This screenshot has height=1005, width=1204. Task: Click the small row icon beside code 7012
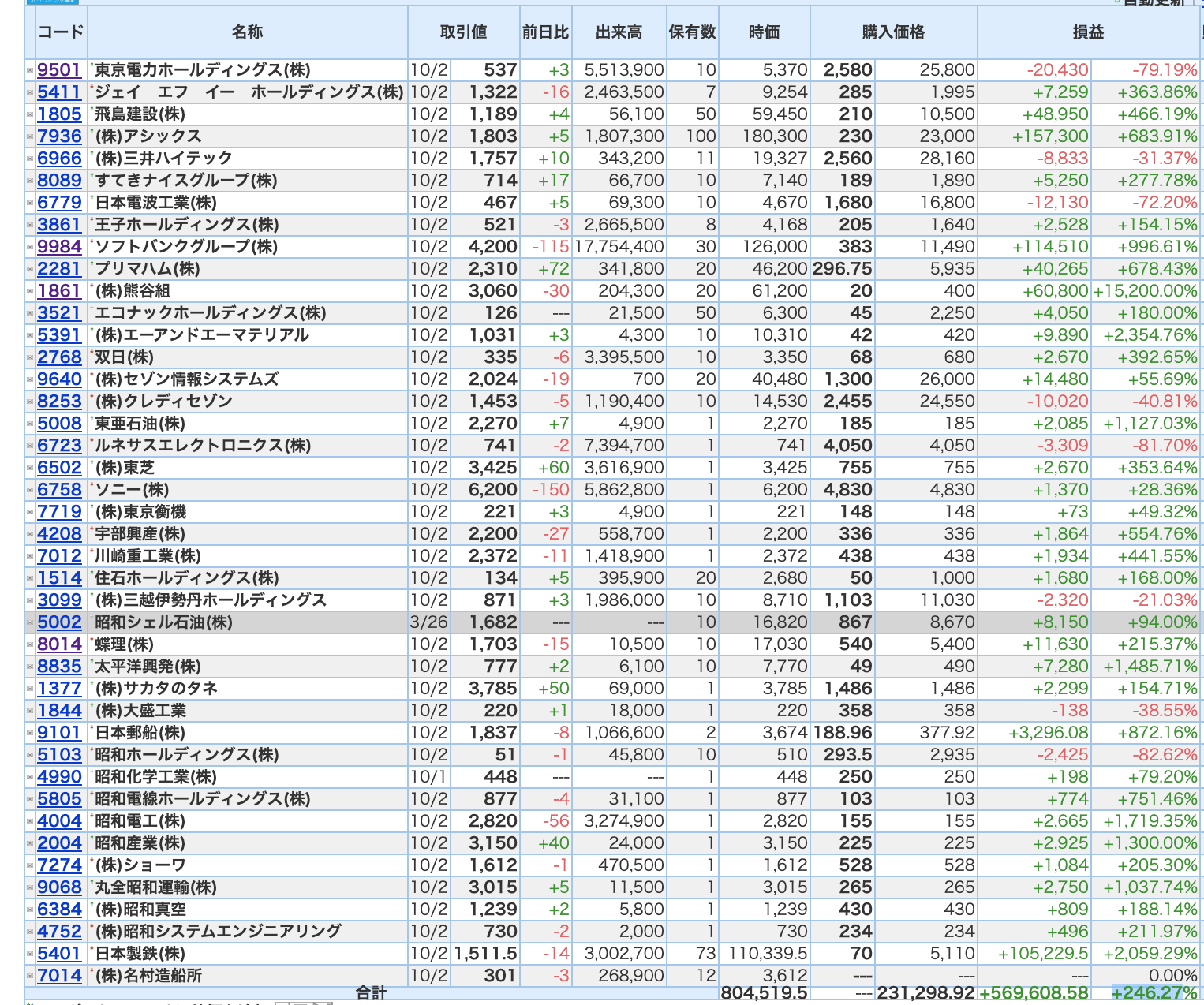click(x=30, y=556)
